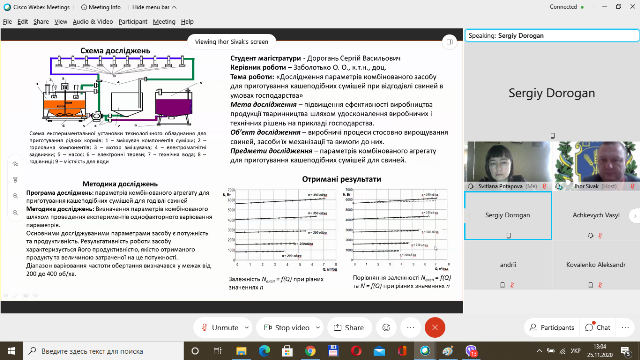Unmute the microphone
640x360 pixels.
pos(220,327)
